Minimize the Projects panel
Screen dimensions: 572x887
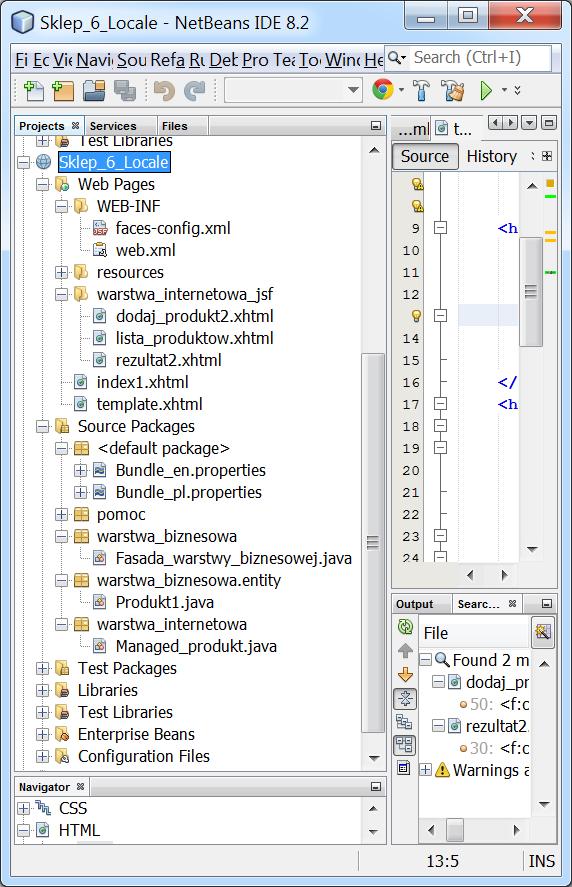[376, 126]
